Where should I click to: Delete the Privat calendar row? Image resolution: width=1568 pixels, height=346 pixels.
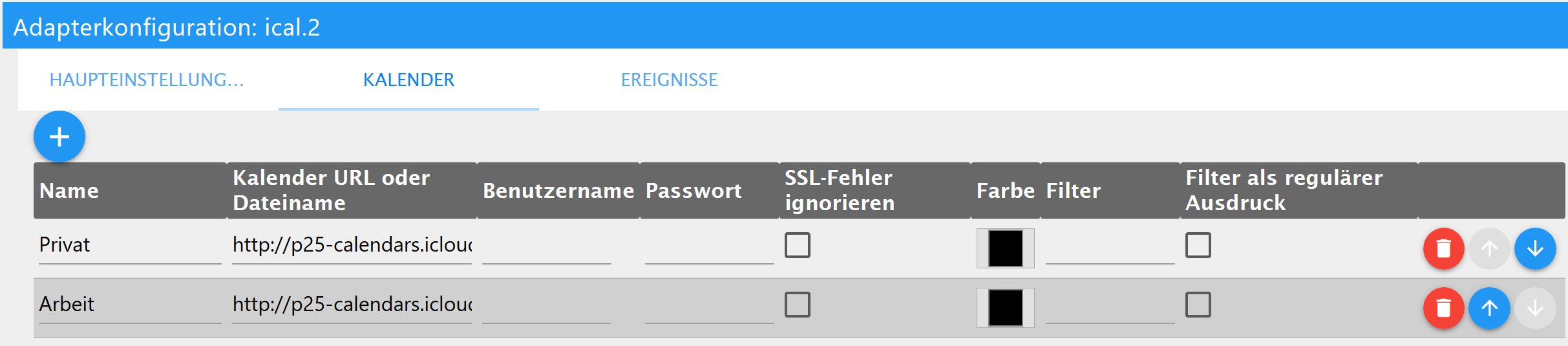click(1443, 248)
